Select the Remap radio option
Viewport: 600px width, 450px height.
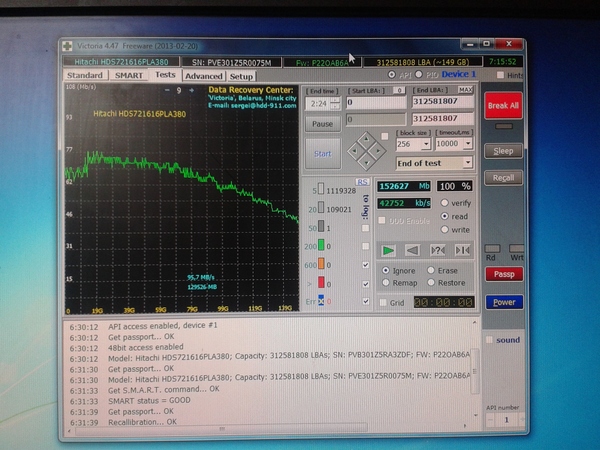[386, 282]
